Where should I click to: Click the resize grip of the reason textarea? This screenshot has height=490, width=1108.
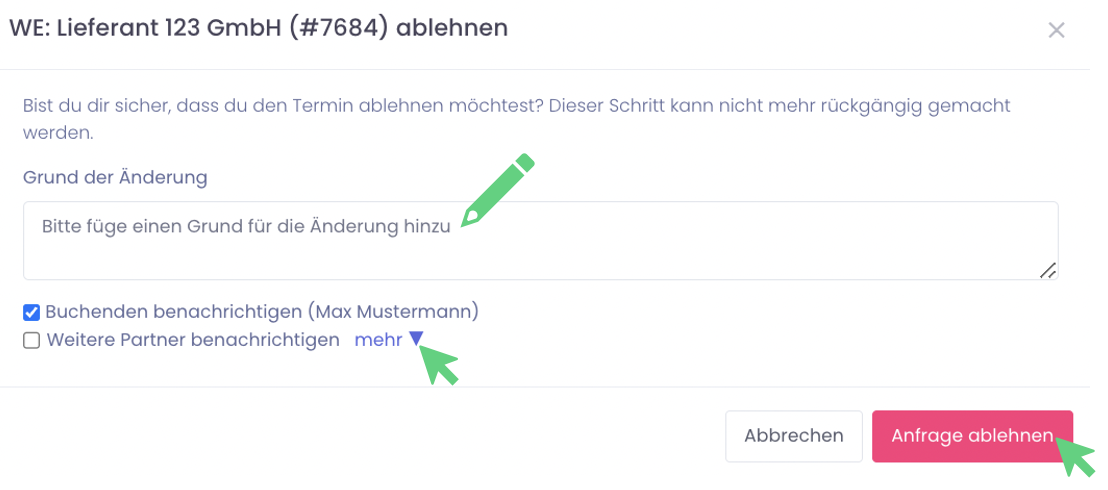pos(1047,269)
